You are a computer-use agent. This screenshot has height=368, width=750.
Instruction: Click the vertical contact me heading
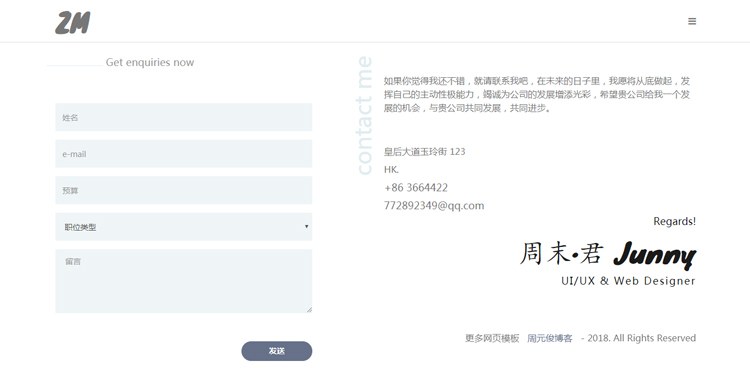click(x=364, y=116)
